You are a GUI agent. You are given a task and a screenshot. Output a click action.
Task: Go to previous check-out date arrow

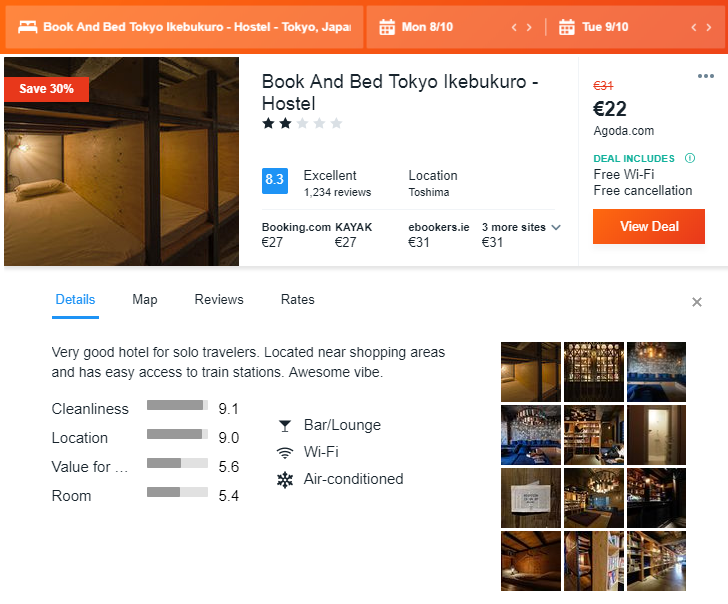click(694, 27)
